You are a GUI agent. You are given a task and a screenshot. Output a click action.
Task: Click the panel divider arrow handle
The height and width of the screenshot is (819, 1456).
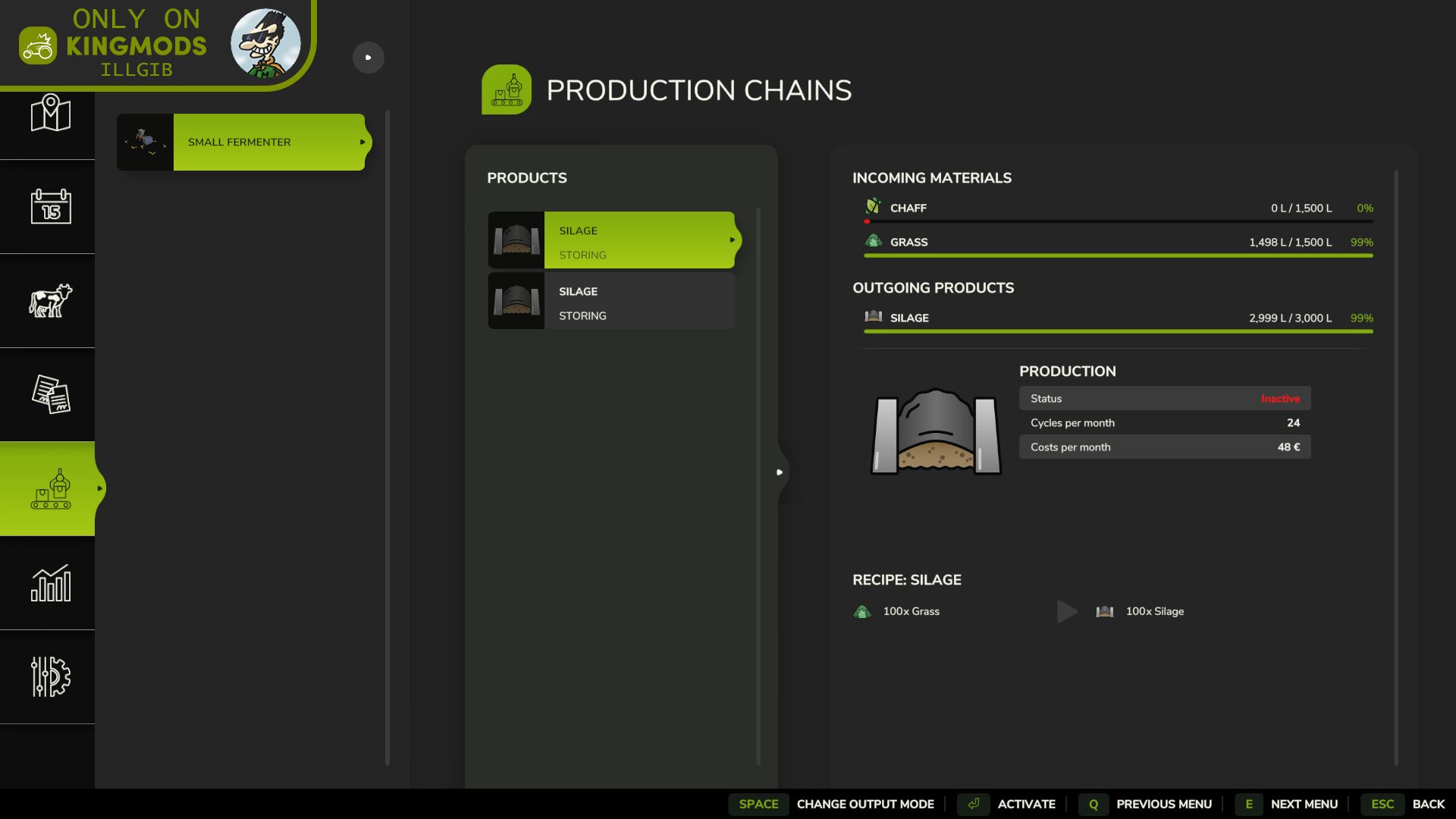(x=780, y=472)
